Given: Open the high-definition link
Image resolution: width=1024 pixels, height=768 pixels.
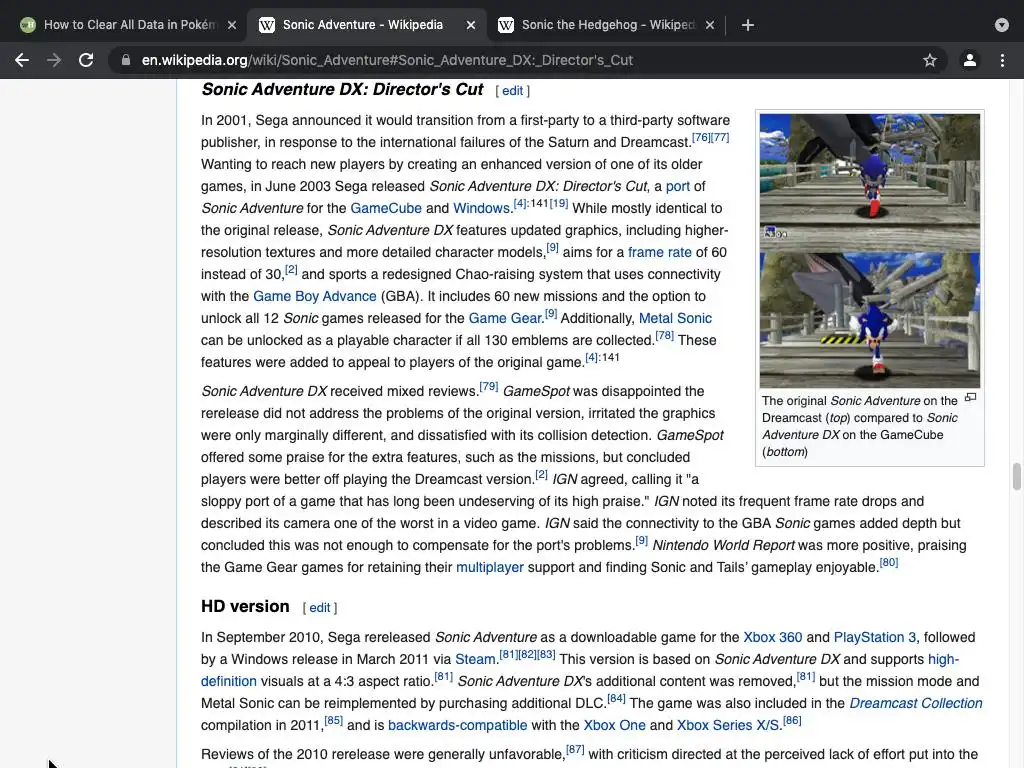Looking at the screenshot, I should point(943,660).
